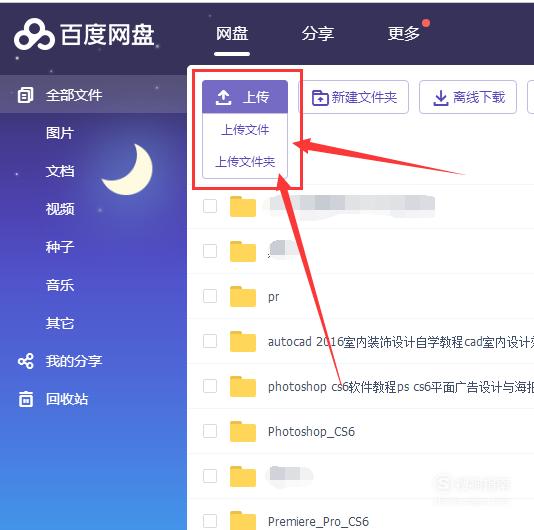Click the trash bin icon beside 回收站

[26, 399]
